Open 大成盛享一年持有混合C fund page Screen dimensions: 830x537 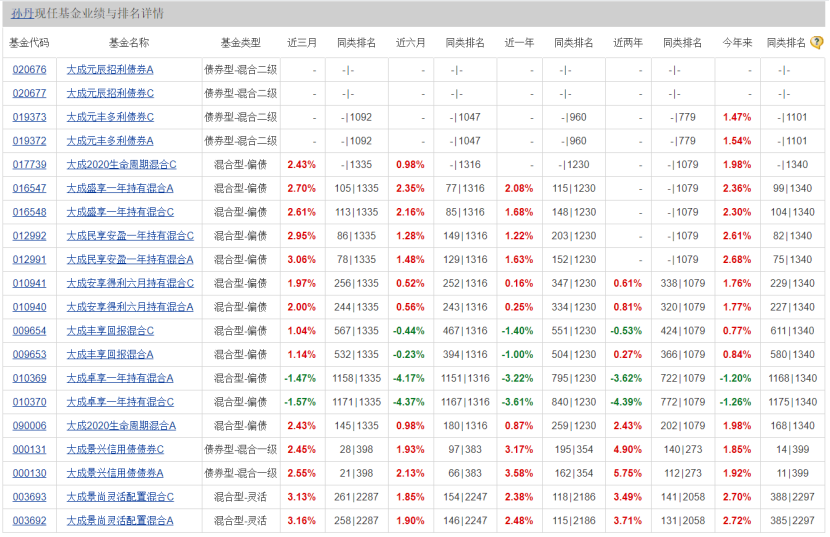pyautogui.click(x=120, y=212)
